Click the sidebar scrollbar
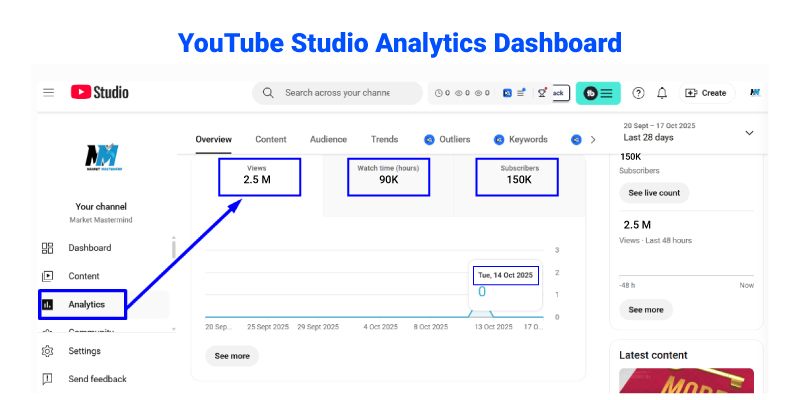The height and width of the screenshot is (400, 800). pos(174,250)
